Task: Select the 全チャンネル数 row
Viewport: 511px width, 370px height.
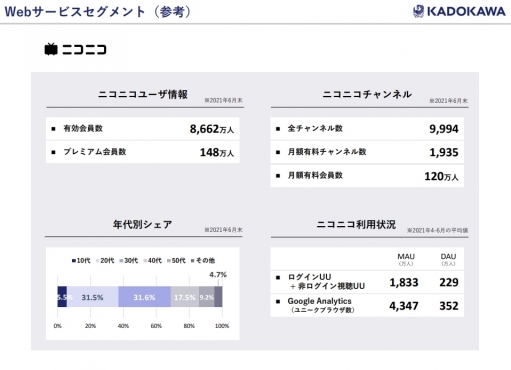Action: coord(367,129)
